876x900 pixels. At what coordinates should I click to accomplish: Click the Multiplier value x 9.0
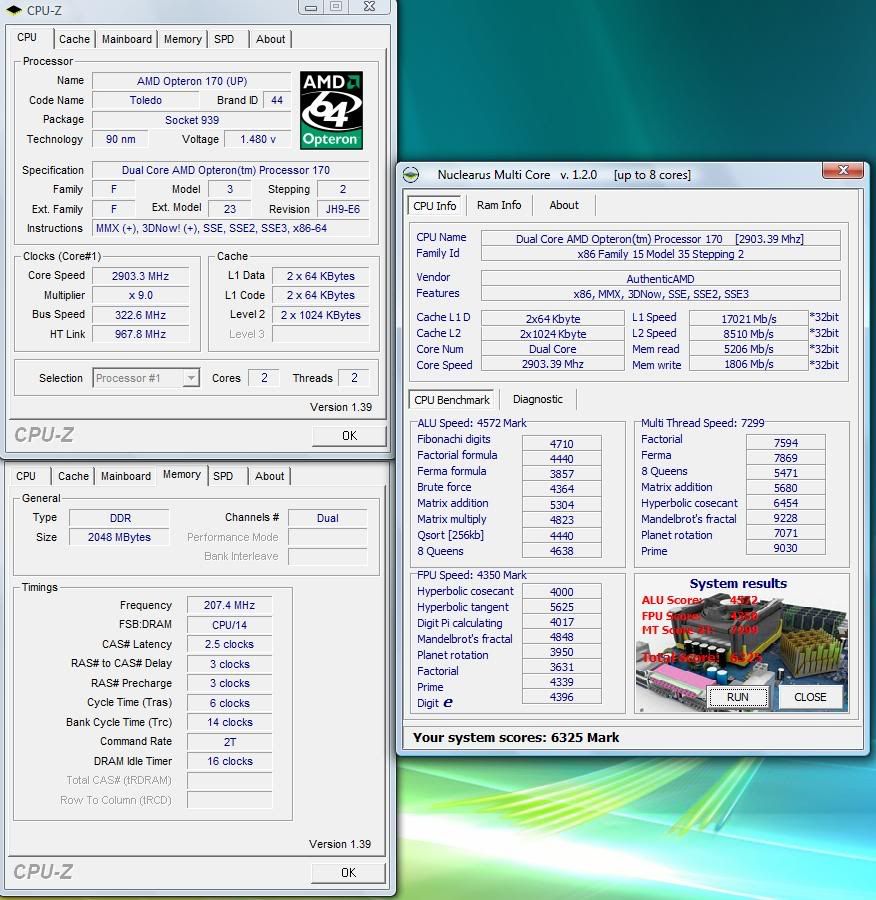[141, 295]
